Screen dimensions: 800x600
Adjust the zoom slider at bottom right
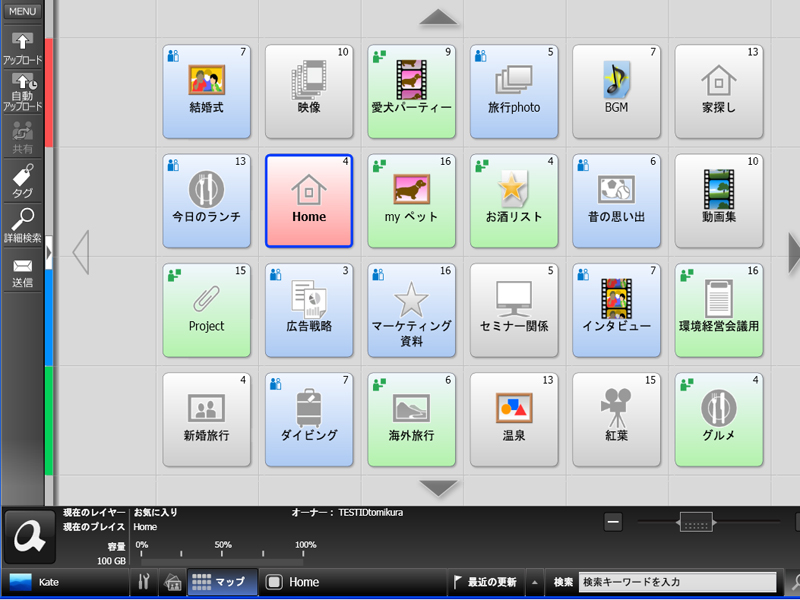tap(695, 521)
